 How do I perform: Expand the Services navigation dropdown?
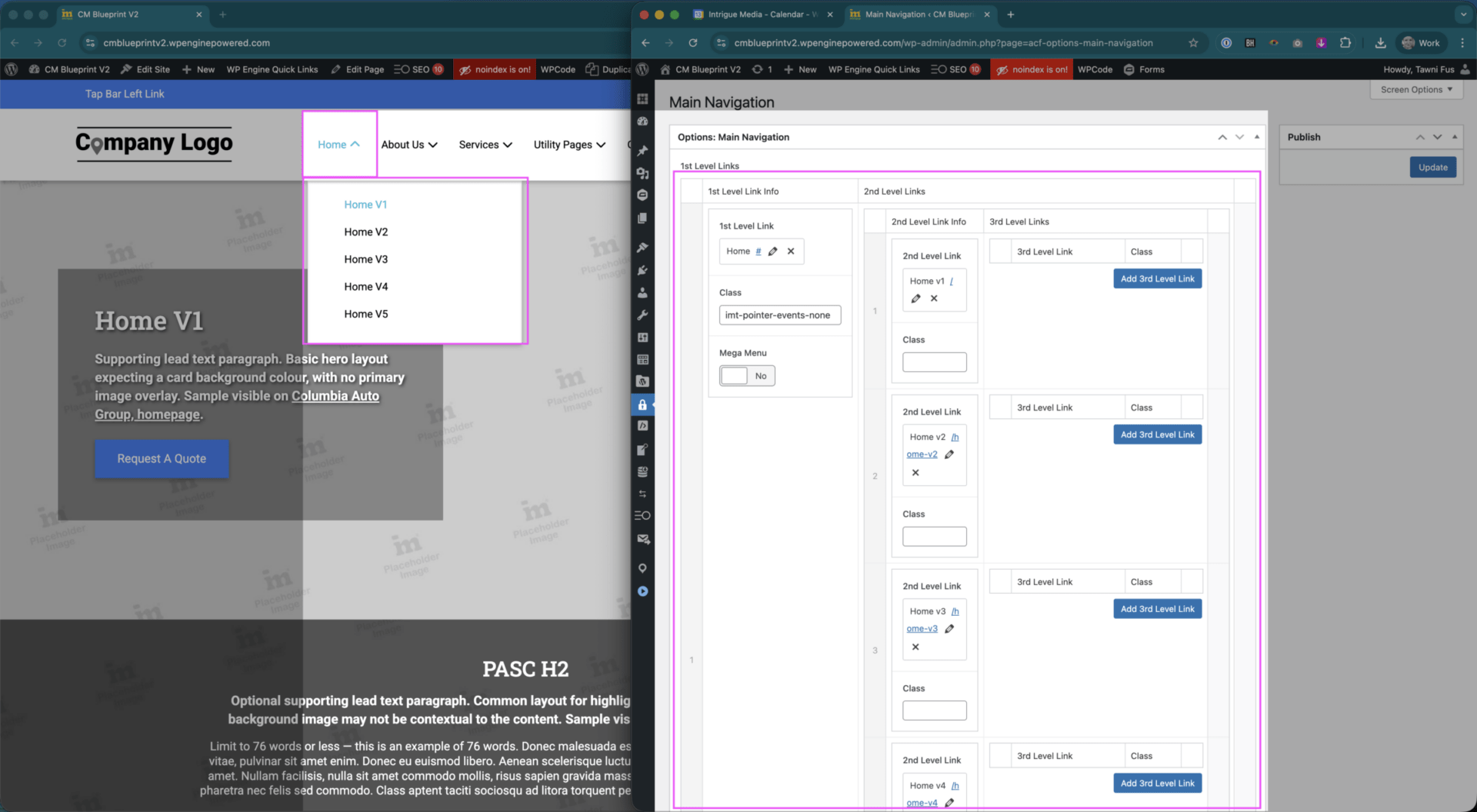point(485,145)
